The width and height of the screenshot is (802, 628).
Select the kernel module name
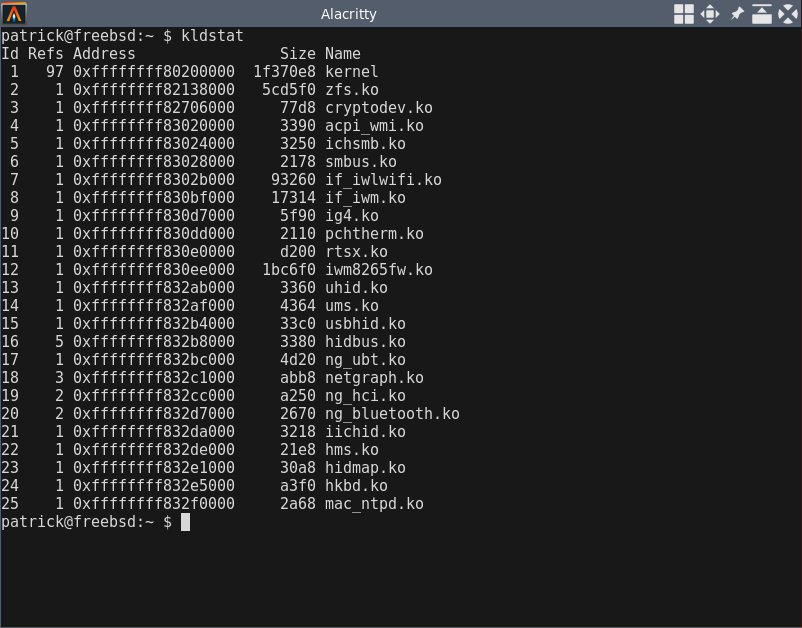pyautogui.click(x=352, y=72)
